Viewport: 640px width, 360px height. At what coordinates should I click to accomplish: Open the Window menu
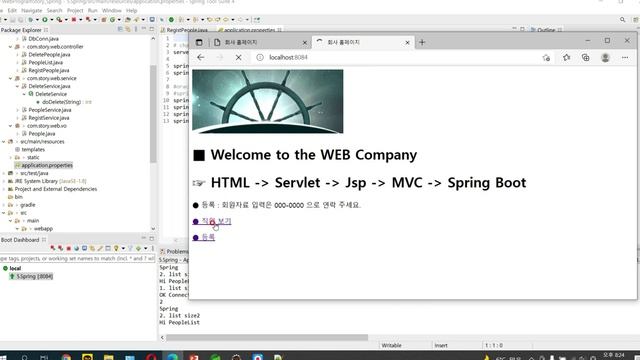(111, 10)
